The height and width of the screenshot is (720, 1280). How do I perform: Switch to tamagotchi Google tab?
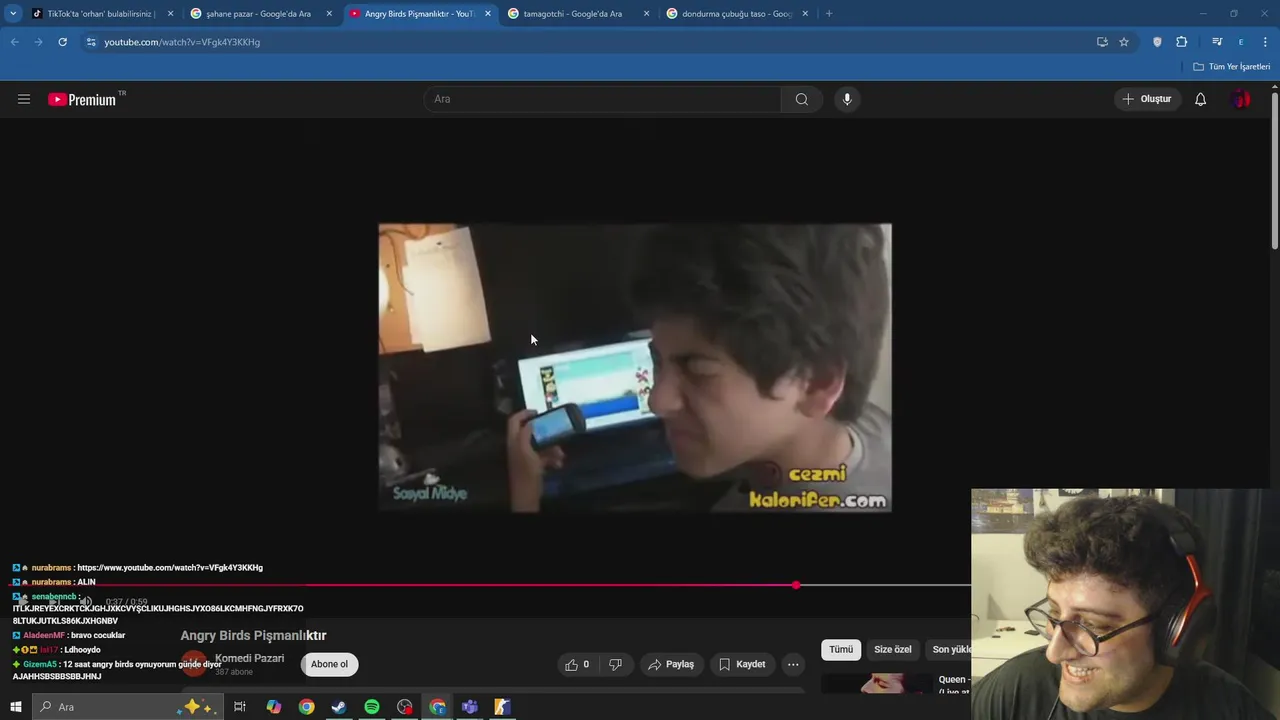572,14
